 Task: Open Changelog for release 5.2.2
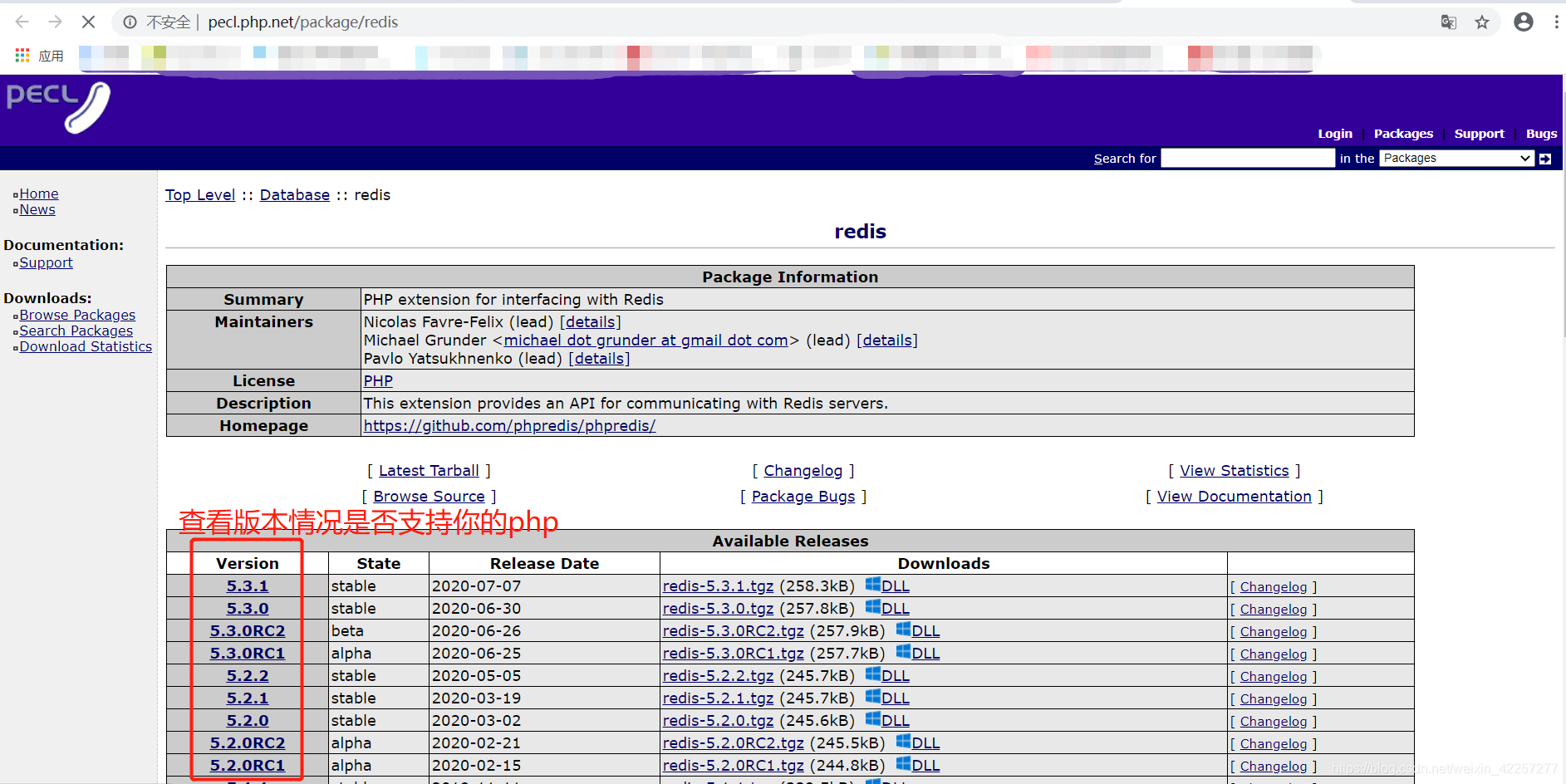(x=1273, y=676)
